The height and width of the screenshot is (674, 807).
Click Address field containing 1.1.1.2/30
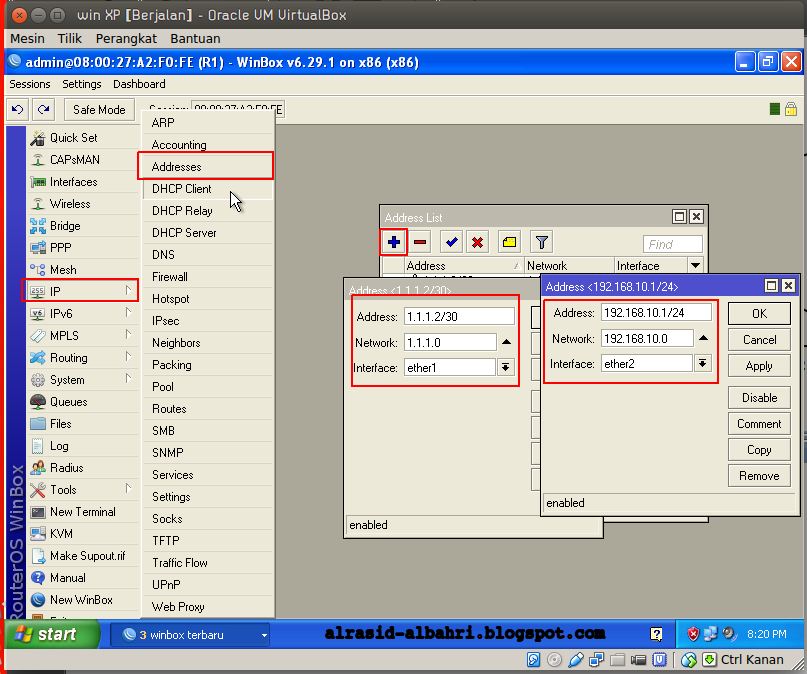click(460, 316)
